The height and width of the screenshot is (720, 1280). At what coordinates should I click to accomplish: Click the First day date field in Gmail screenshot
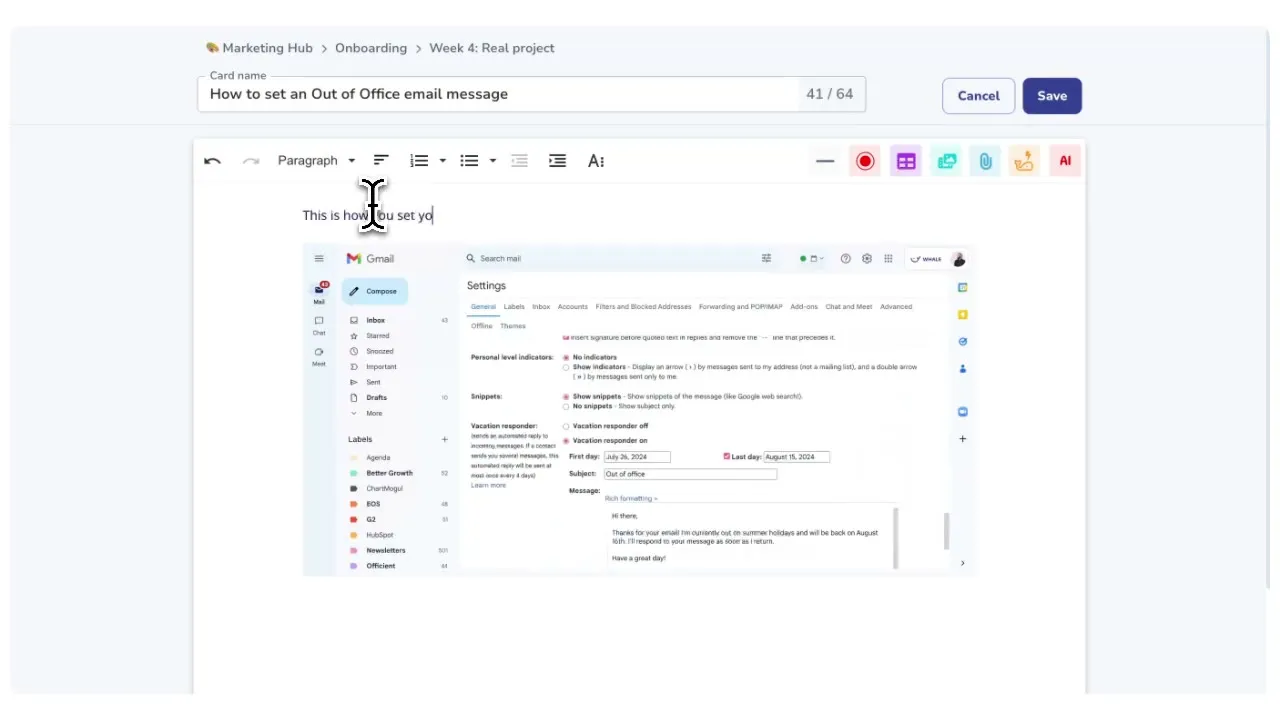pyautogui.click(x=637, y=457)
